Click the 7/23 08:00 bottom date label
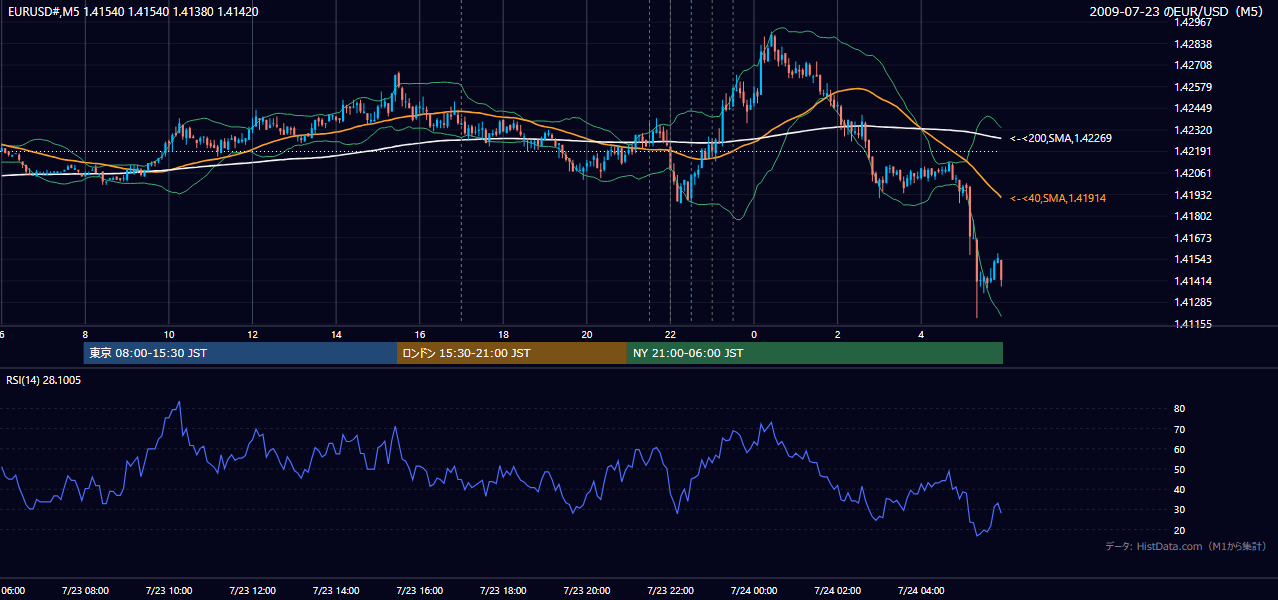Viewport: 1278px width, 600px height. click(84, 591)
